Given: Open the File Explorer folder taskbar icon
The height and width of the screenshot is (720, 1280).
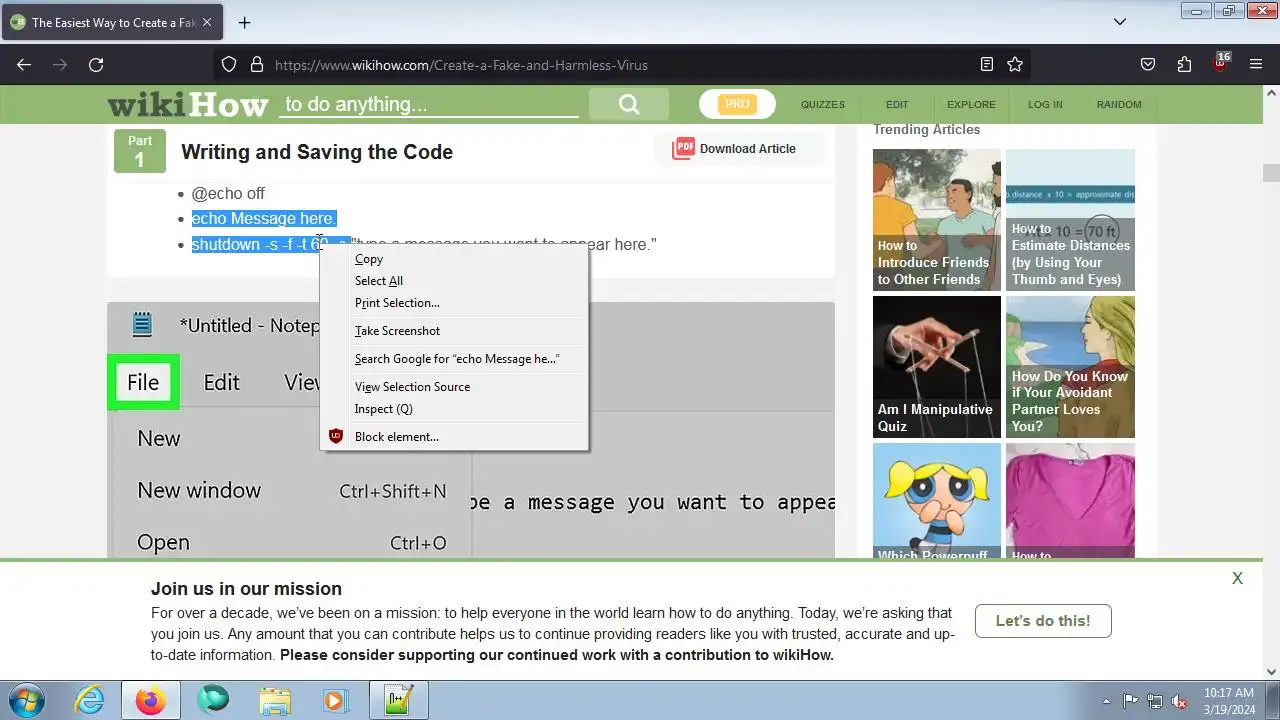Looking at the screenshot, I should pyautogui.click(x=275, y=700).
